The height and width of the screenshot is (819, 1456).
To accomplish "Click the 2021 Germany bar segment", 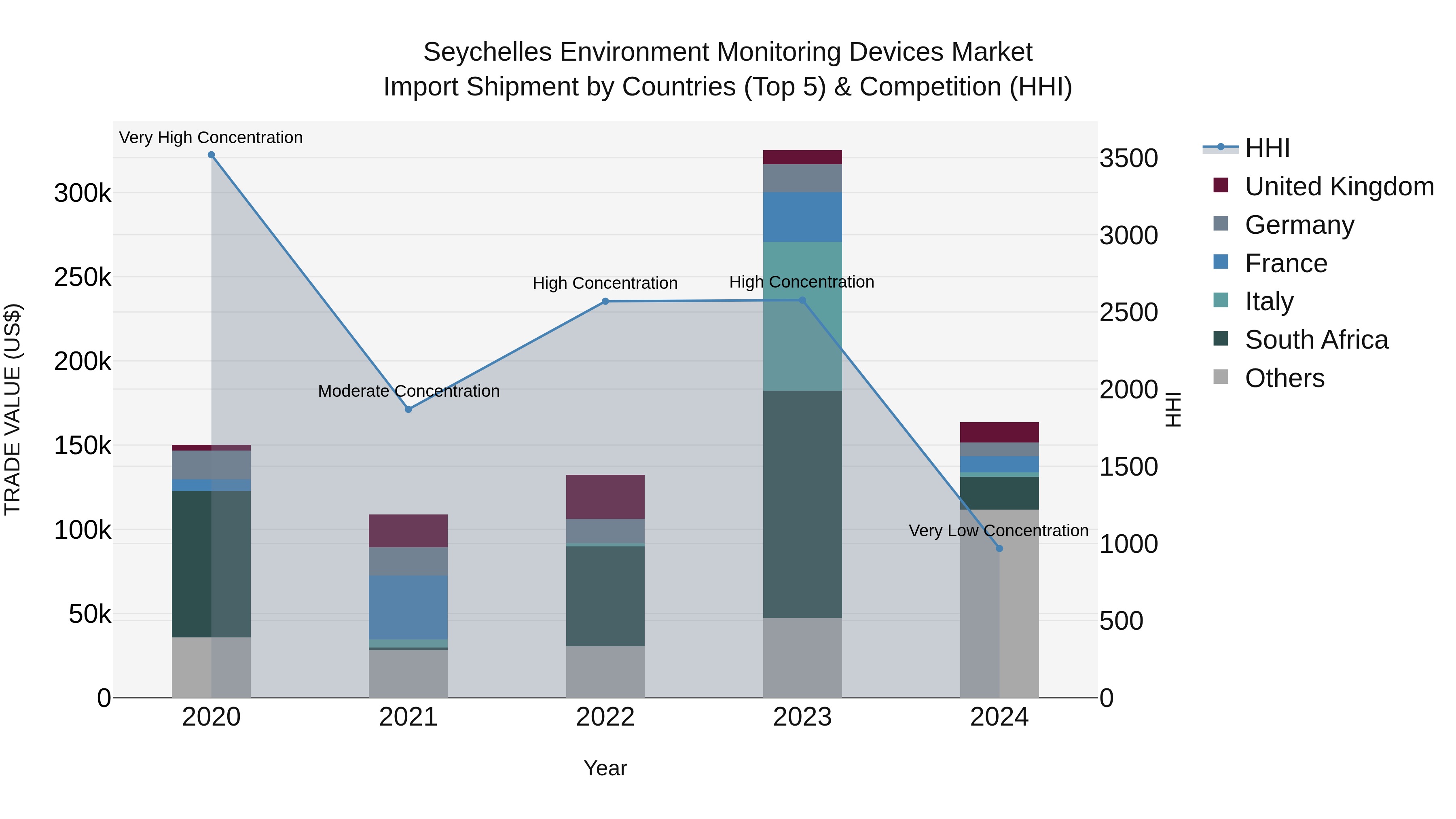I will click(408, 561).
